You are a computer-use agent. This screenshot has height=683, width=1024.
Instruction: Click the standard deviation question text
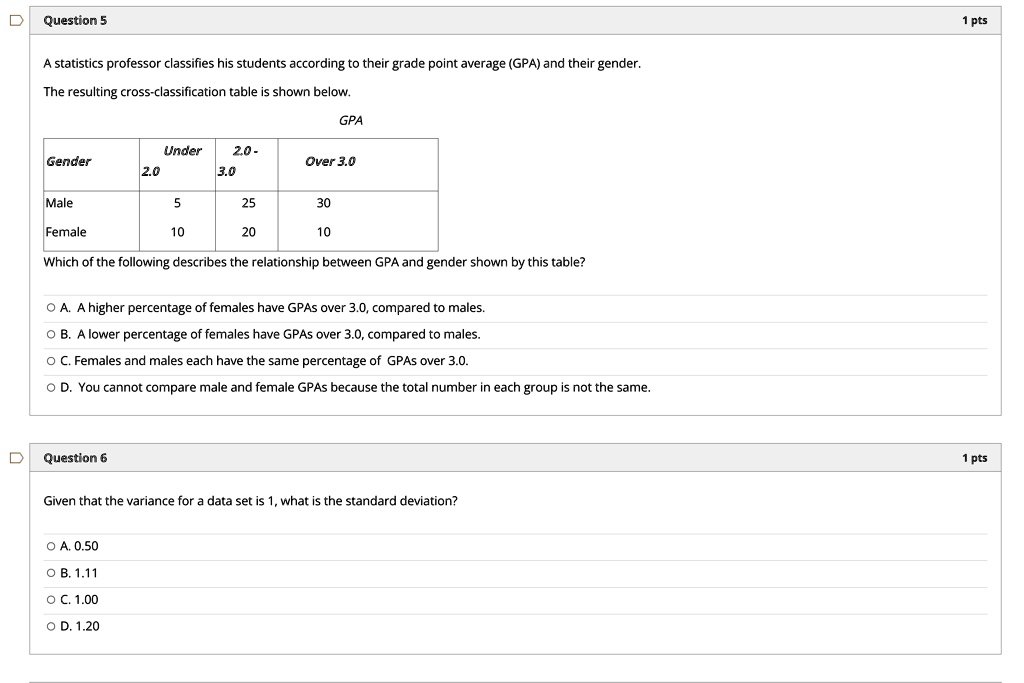pos(250,501)
